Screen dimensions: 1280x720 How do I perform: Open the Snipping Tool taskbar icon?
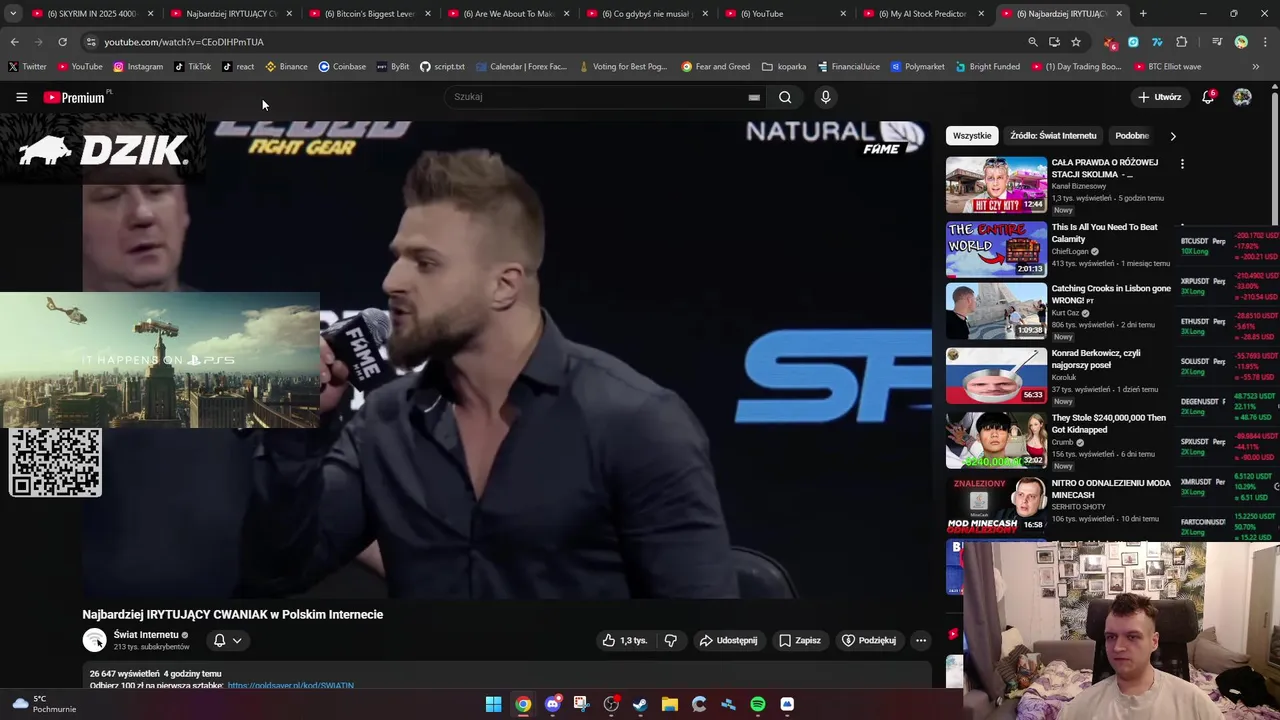[581, 704]
